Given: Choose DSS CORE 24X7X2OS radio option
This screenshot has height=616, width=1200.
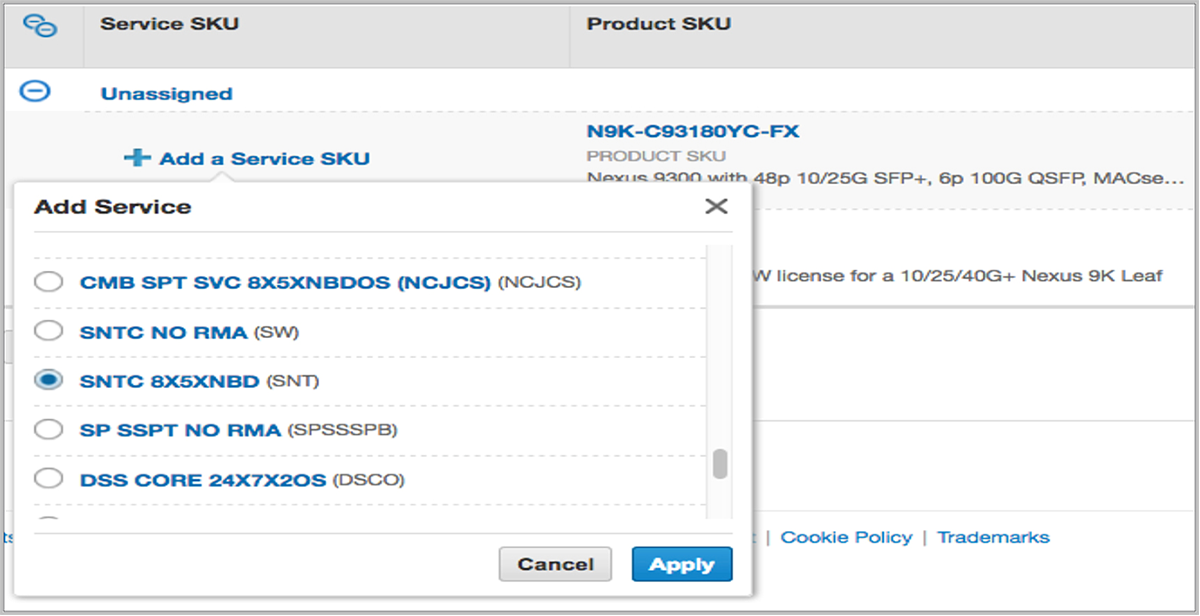Looking at the screenshot, I should [x=48, y=479].
